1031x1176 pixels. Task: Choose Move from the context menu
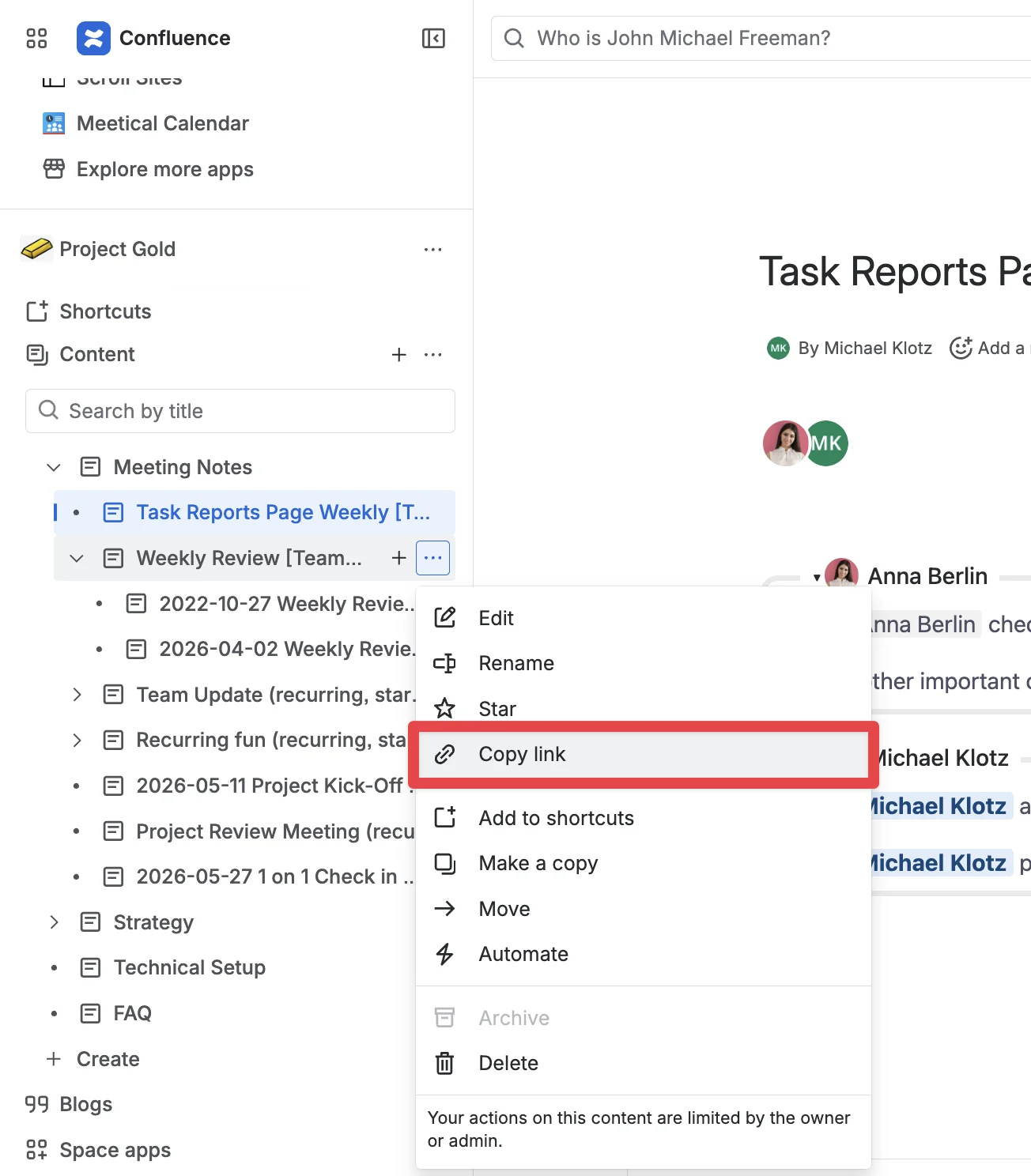(x=643, y=909)
